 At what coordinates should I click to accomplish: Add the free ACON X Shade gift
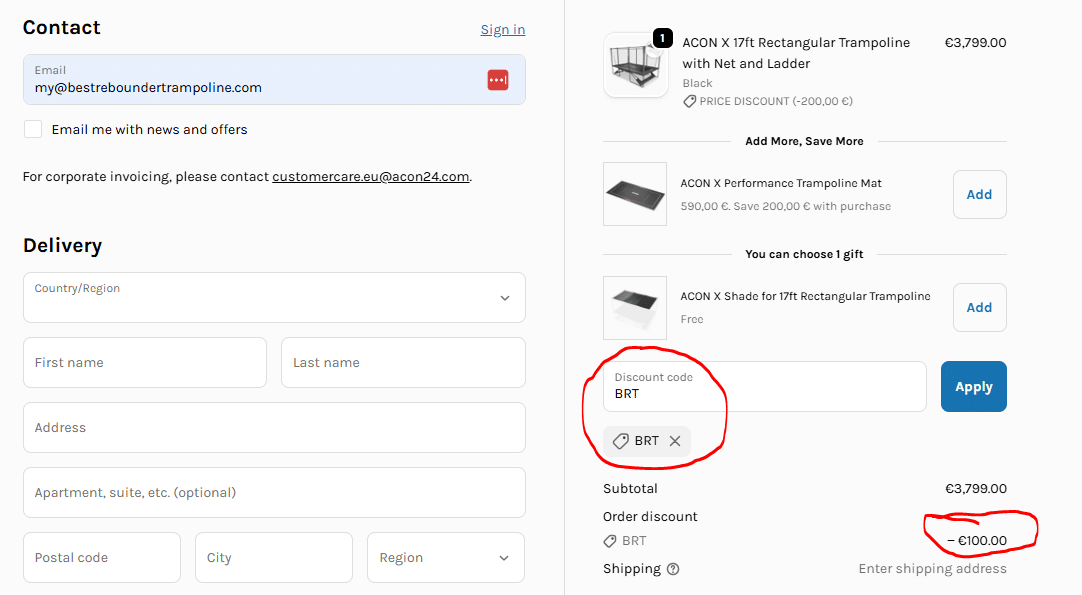[x=979, y=307]
